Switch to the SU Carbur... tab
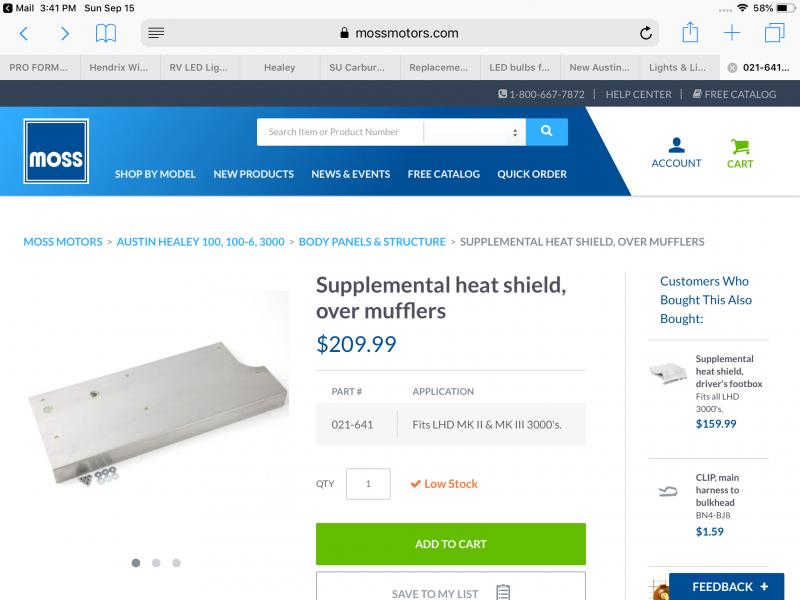 pos(357,67)
